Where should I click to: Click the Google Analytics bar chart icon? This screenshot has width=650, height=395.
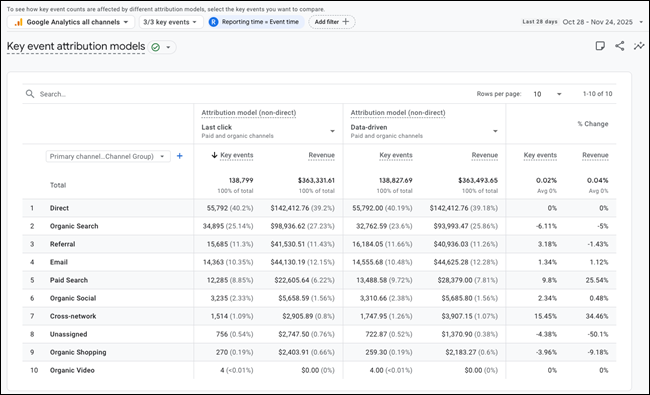(19, 22)
